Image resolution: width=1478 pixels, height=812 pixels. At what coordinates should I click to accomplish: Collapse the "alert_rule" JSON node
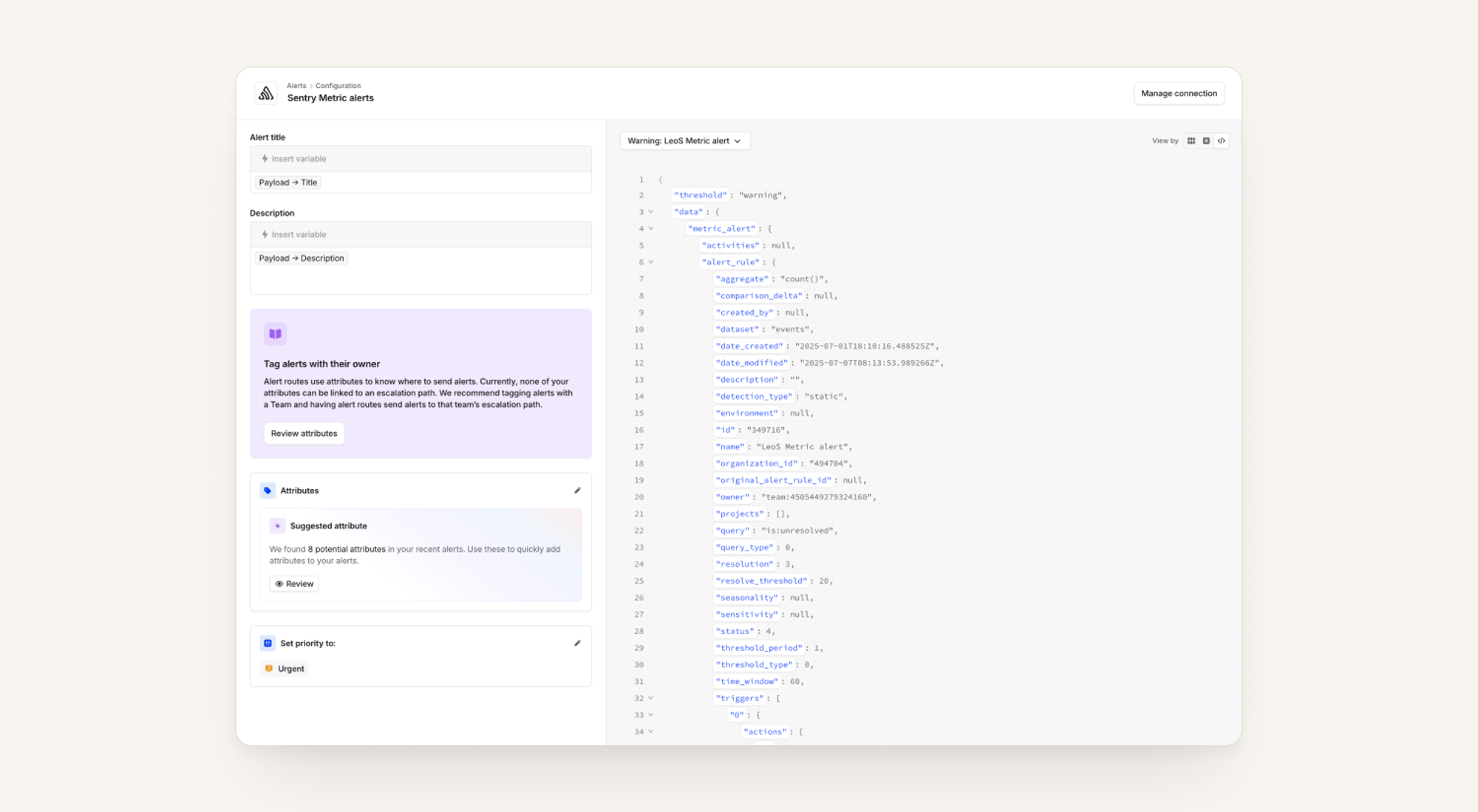tap(651, 262)
